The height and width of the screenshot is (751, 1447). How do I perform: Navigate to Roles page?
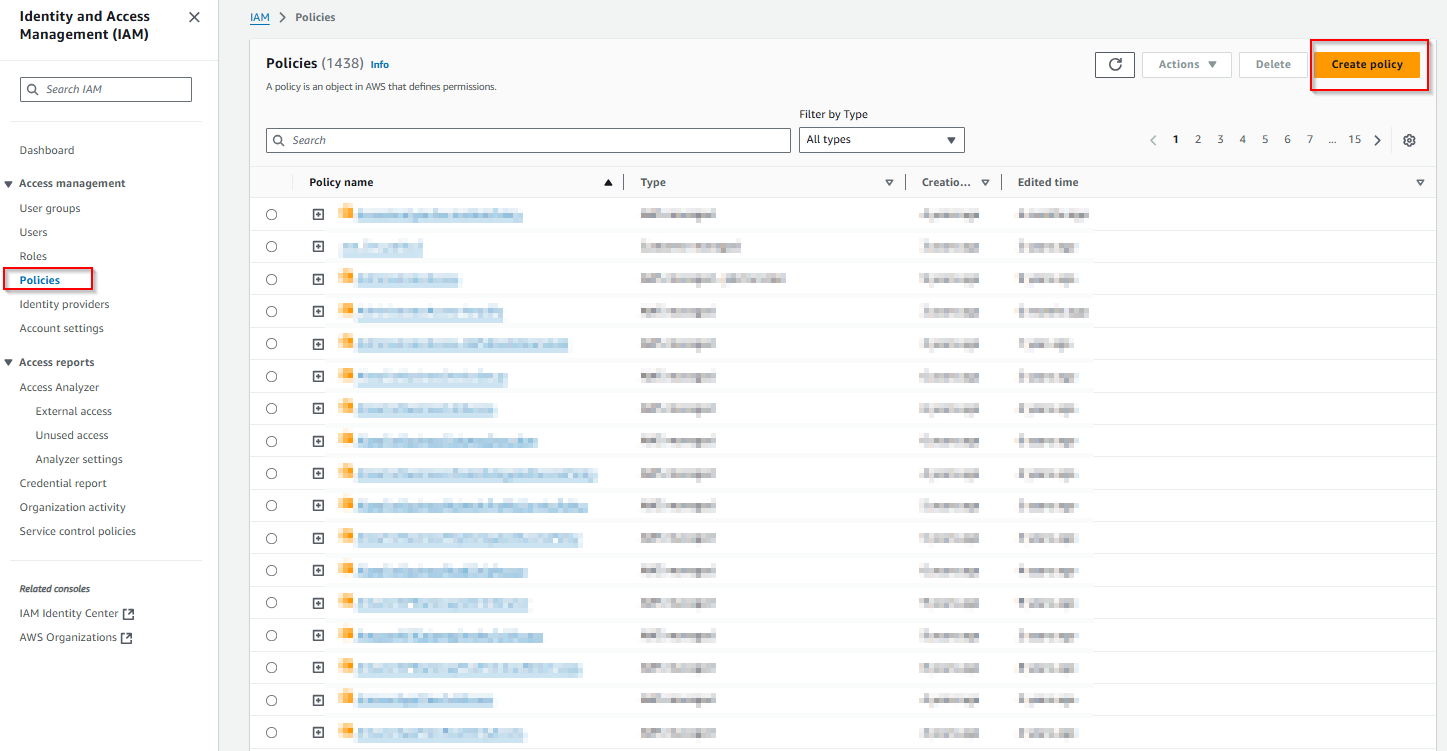(x=33, y=256)
